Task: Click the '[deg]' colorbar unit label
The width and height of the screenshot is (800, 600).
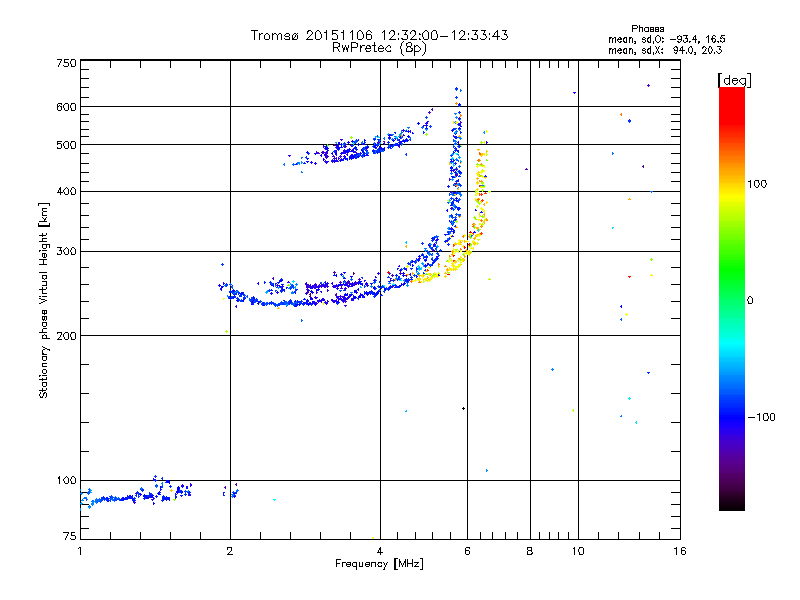Action: (x=734, y=80)
